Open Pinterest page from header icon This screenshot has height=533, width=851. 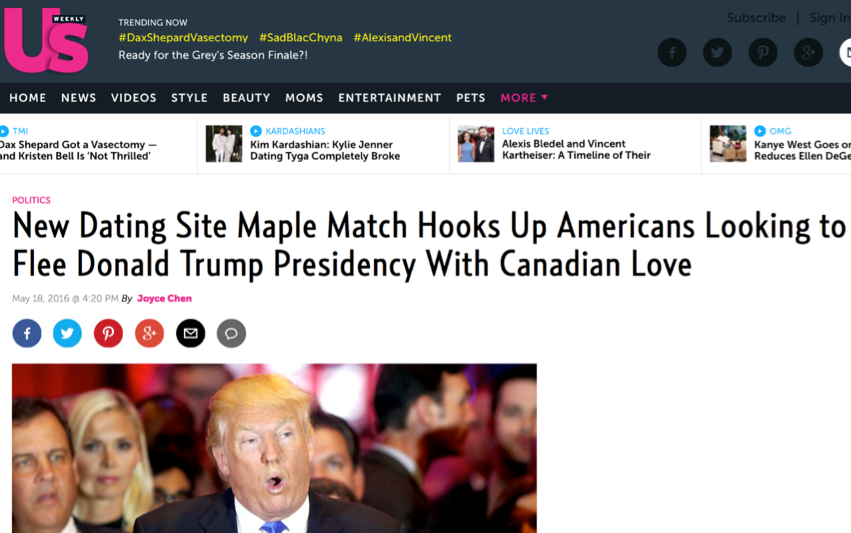pos(763,53)
